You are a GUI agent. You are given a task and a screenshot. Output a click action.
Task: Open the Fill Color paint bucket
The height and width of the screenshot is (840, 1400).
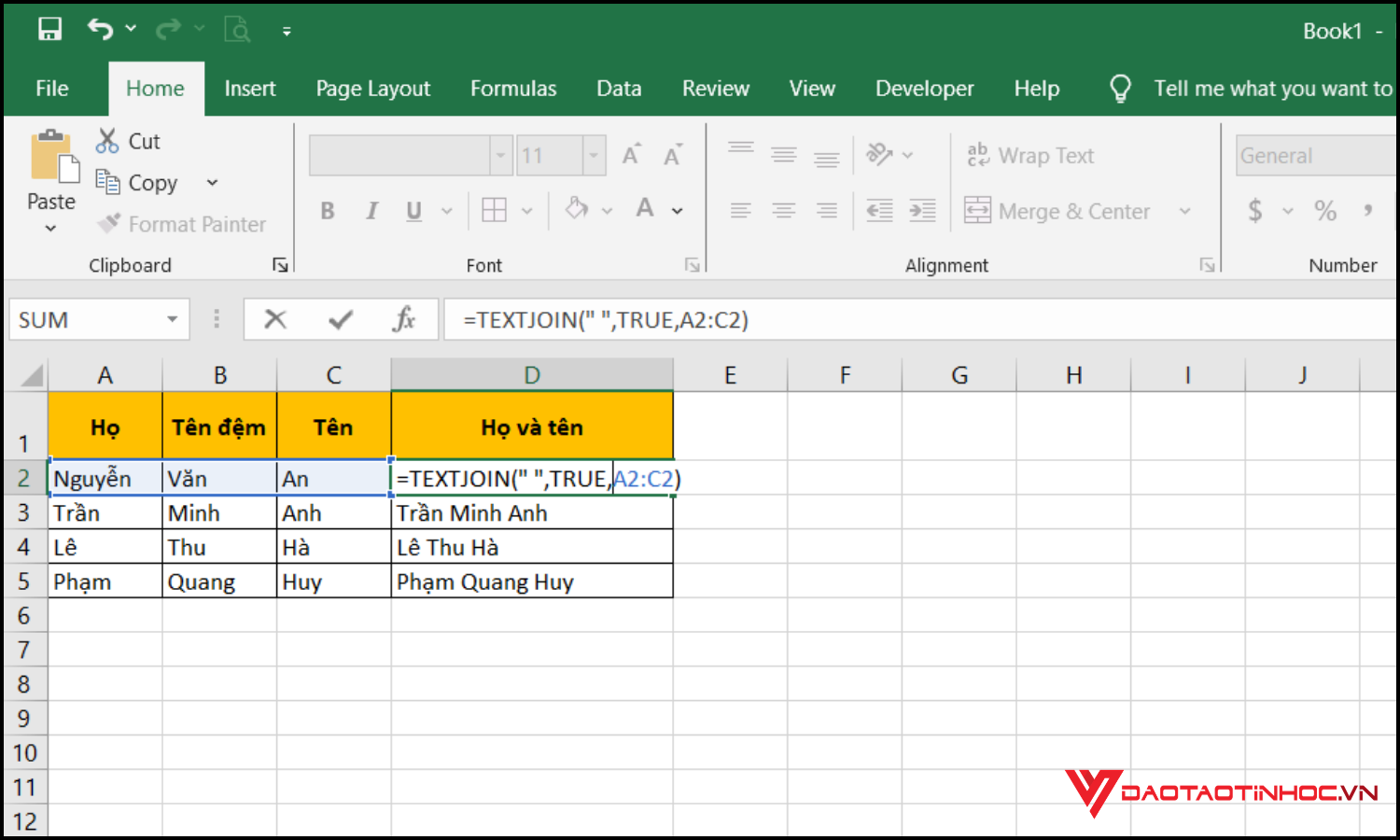(x=577, y=210)
